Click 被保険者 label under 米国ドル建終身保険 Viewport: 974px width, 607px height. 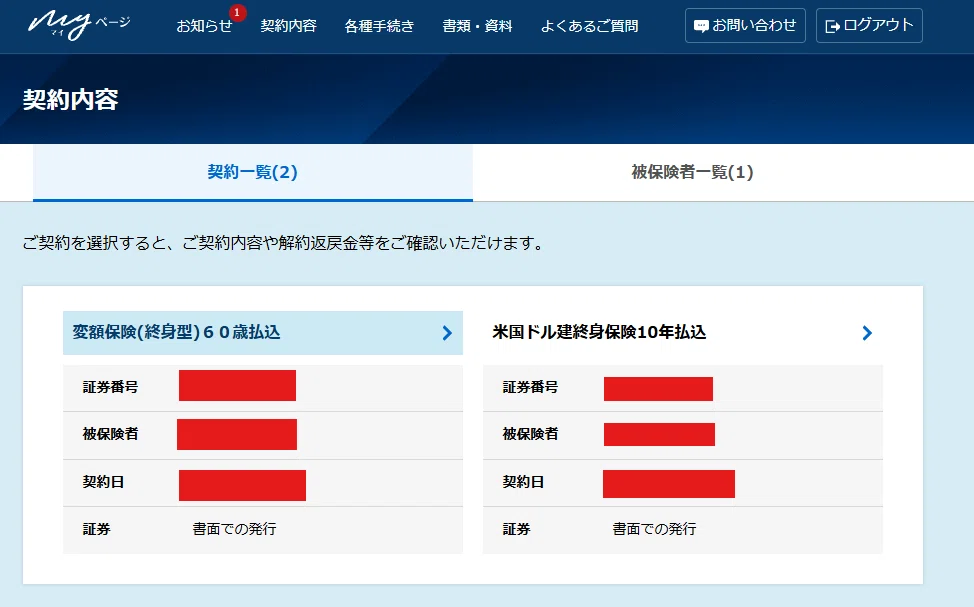tap(530, 434)
